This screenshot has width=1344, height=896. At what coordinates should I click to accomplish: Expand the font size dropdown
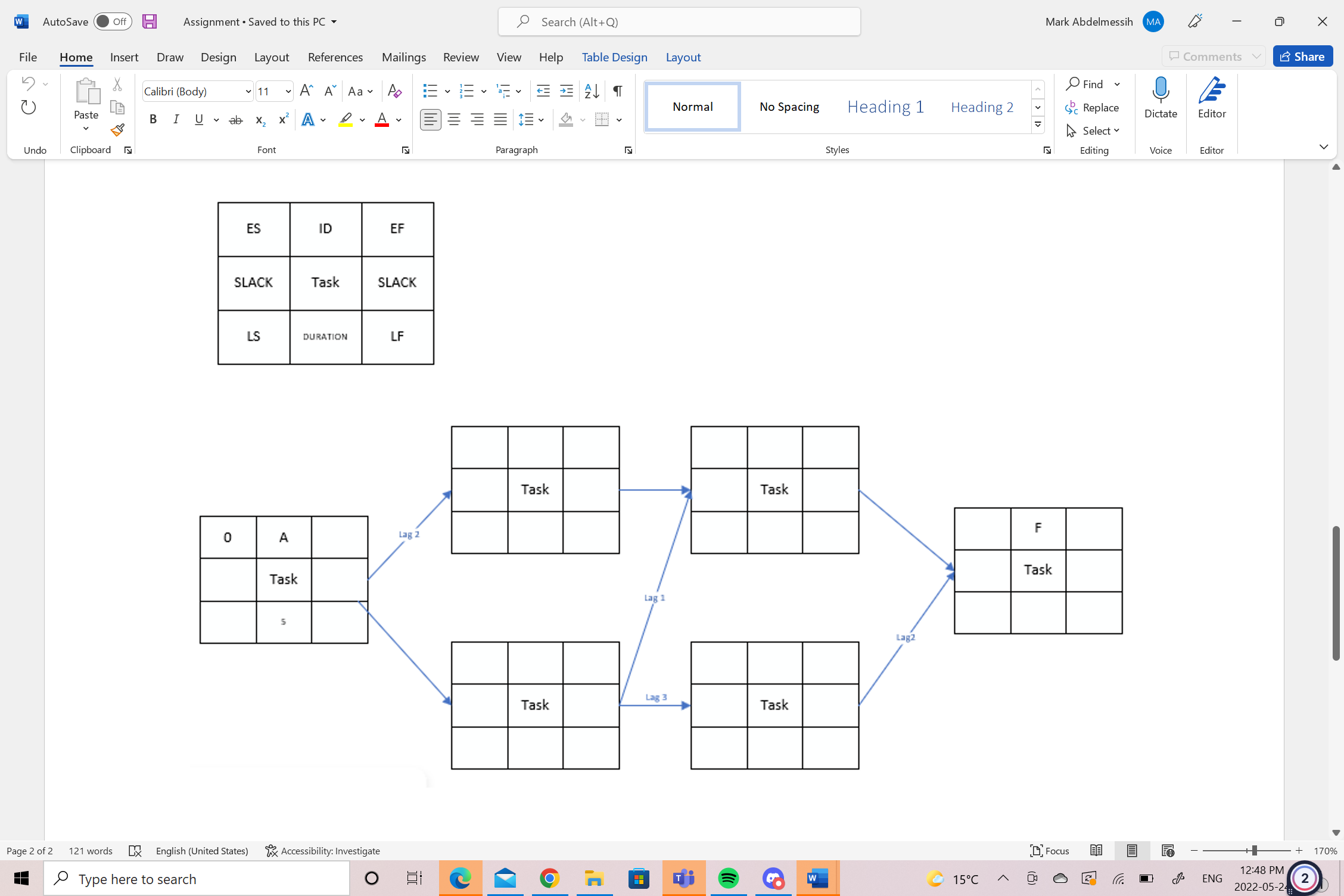(x=288, y=91)
